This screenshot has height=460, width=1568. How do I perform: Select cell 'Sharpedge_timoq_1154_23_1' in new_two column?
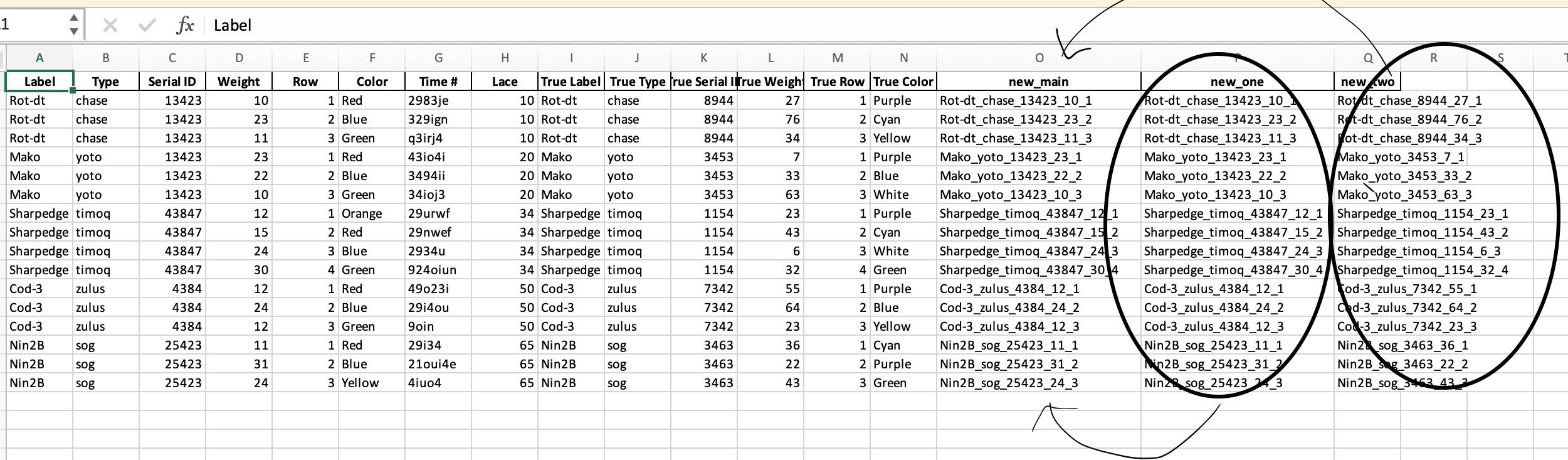tap(1423, 213)
